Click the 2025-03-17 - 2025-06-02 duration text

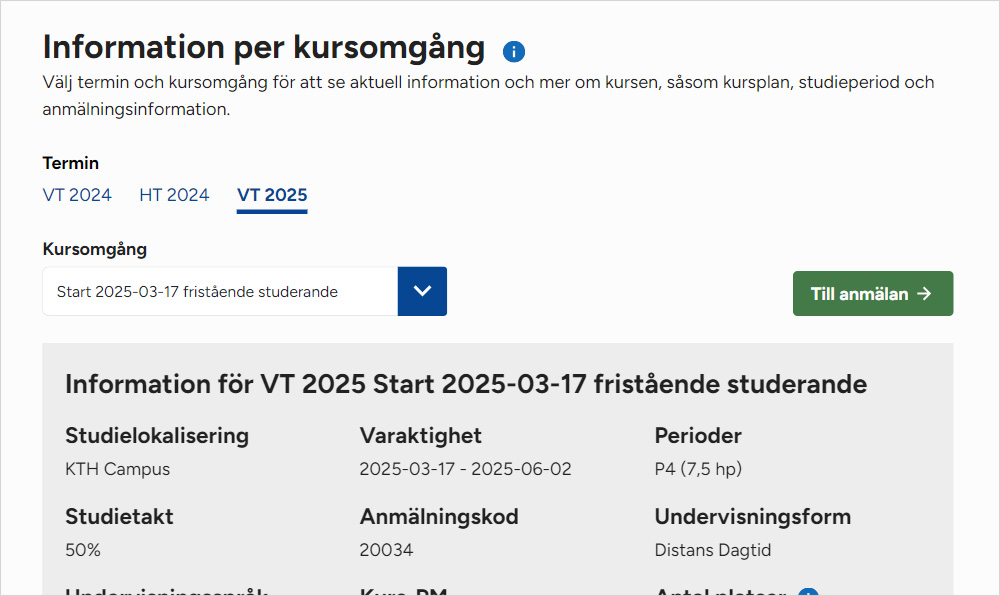pyautogui.click(x=465, y=469)
